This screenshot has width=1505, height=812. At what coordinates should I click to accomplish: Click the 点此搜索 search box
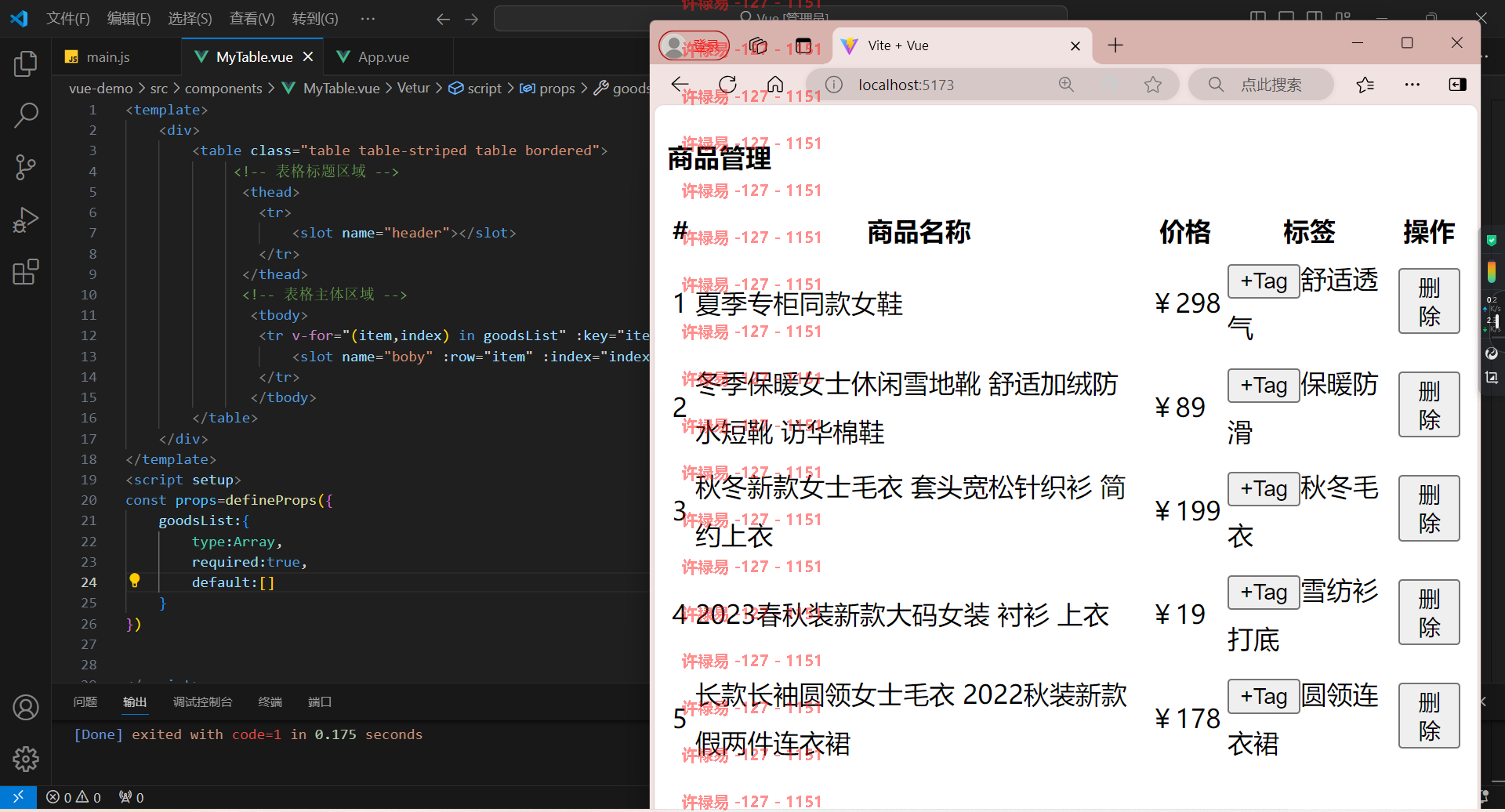tap(1261, 85)
